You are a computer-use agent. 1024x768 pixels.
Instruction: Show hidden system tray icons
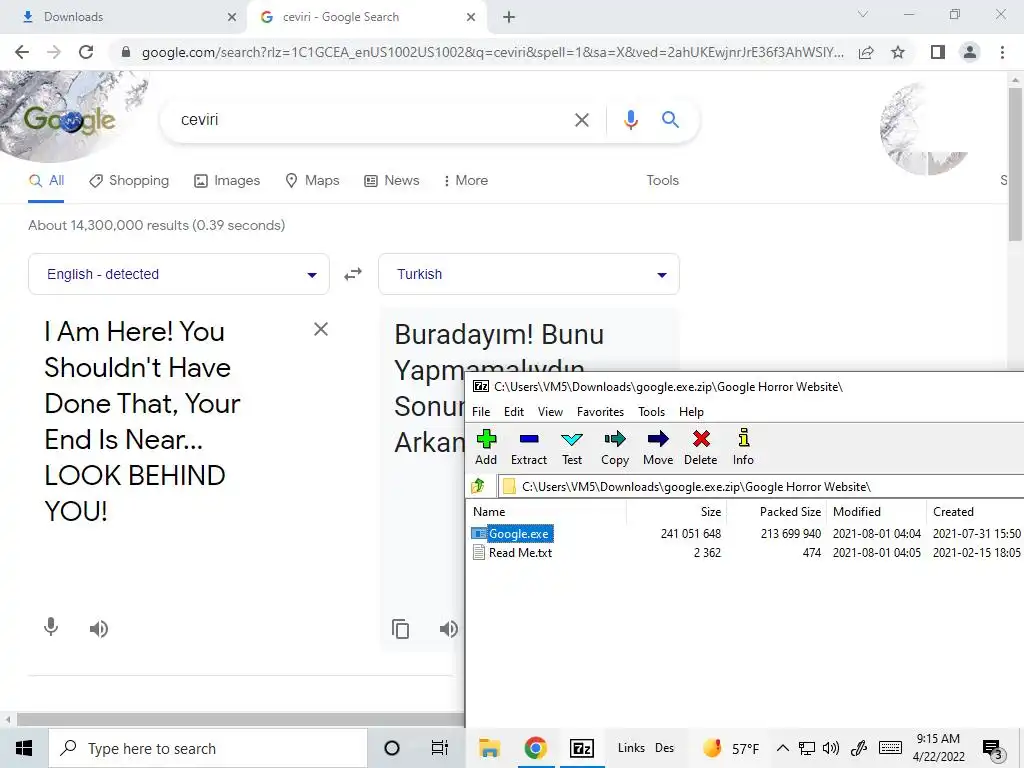782,748
